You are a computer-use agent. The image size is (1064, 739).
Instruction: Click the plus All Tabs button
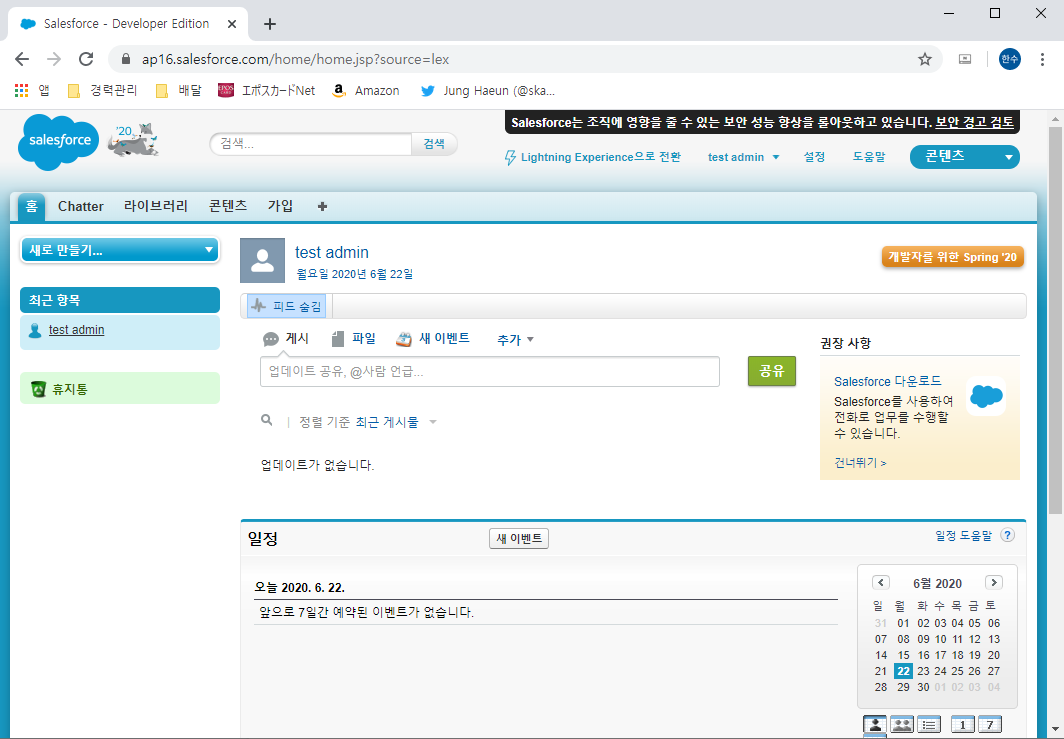(x=322, y=206)
